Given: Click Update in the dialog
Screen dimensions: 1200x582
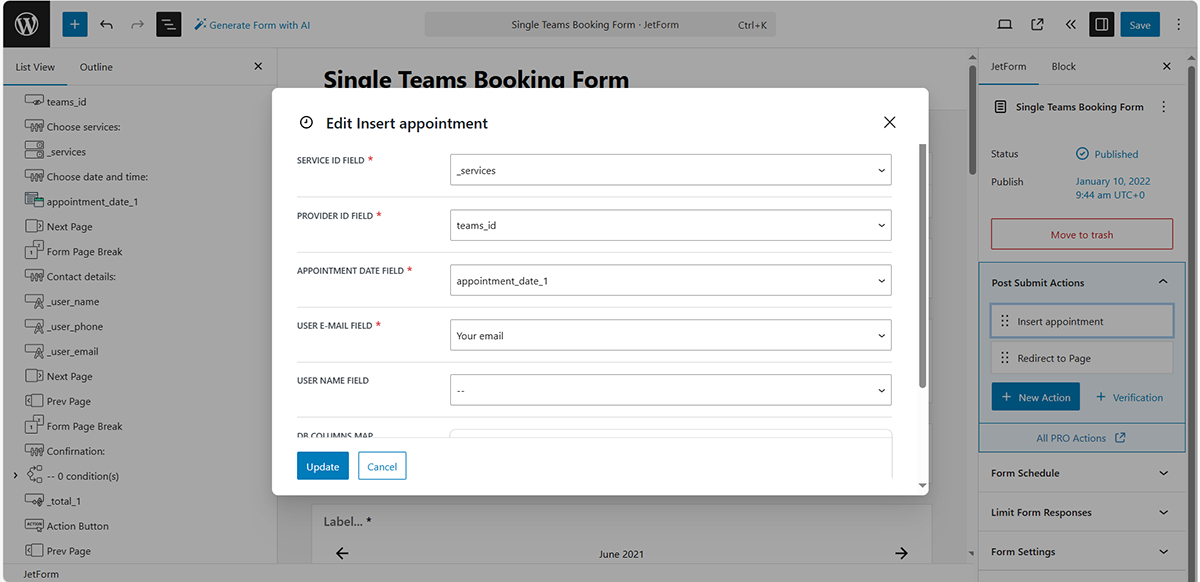Looking at the screenshot, I should [323, 466].
